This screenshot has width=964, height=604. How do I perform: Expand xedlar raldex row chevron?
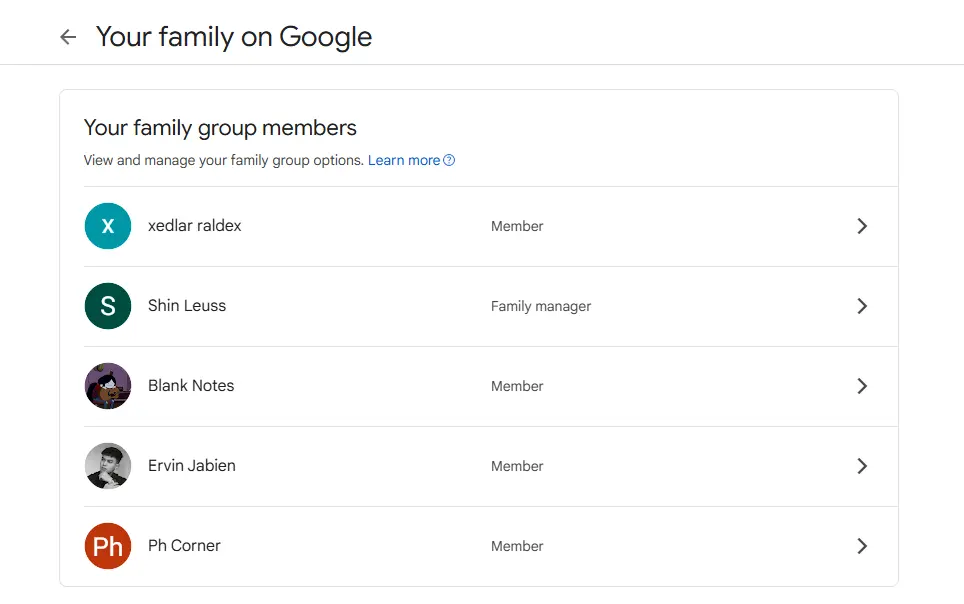click(862, 226)
